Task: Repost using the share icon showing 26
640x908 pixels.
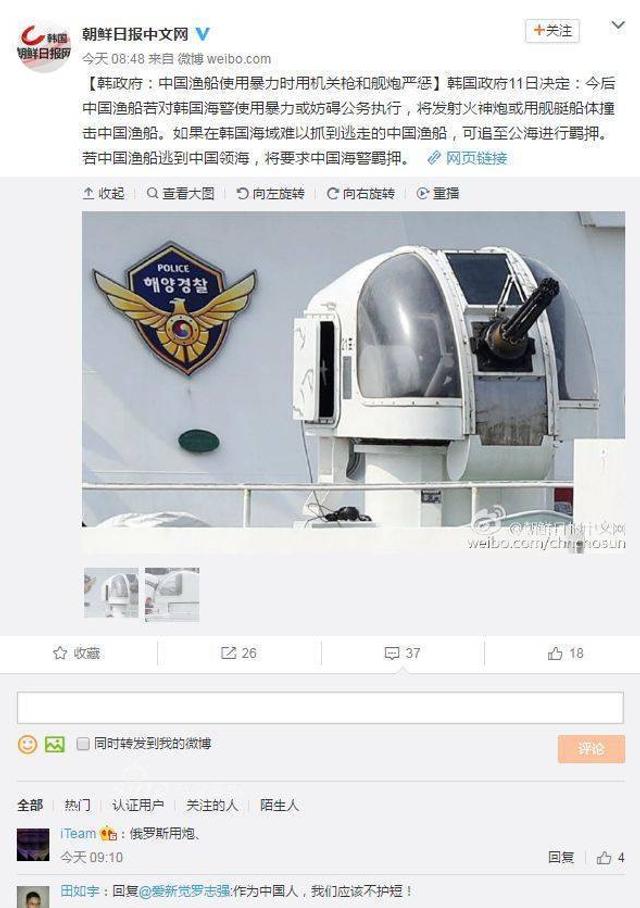Action: click(x=239, y=653)
